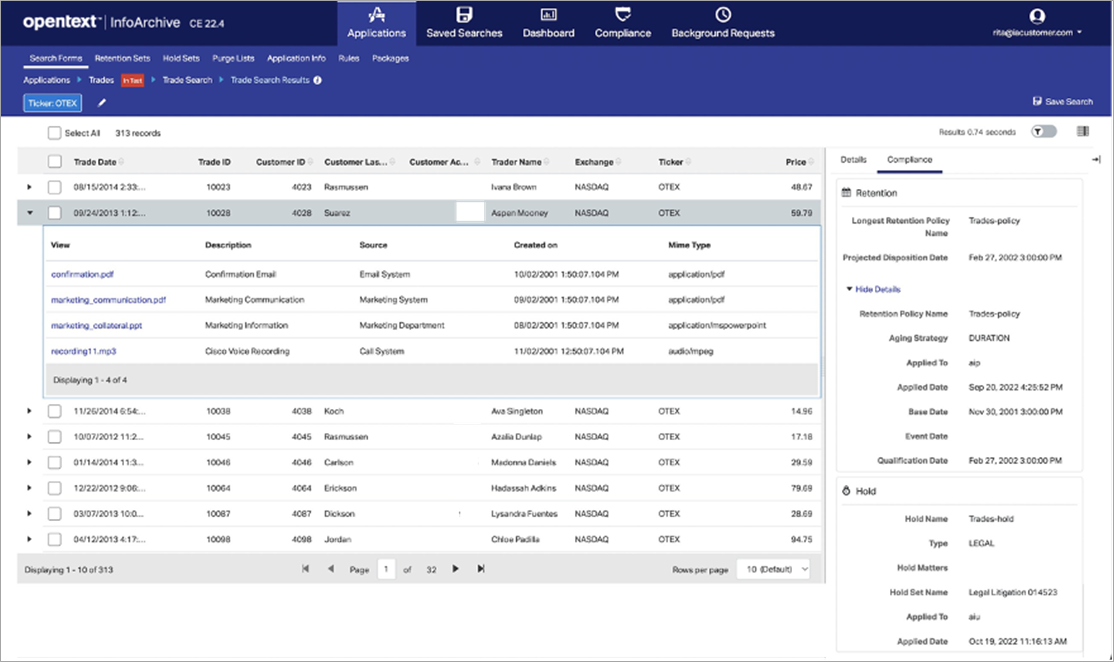Check the Select All checkbox
Screen dimensions: 1114x662
55,133
